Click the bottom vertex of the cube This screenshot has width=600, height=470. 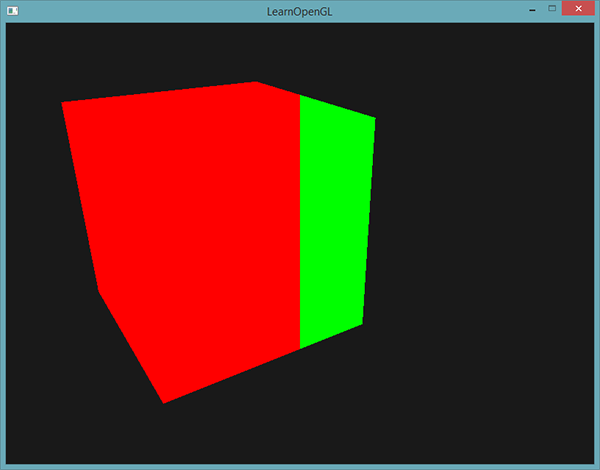163,402
